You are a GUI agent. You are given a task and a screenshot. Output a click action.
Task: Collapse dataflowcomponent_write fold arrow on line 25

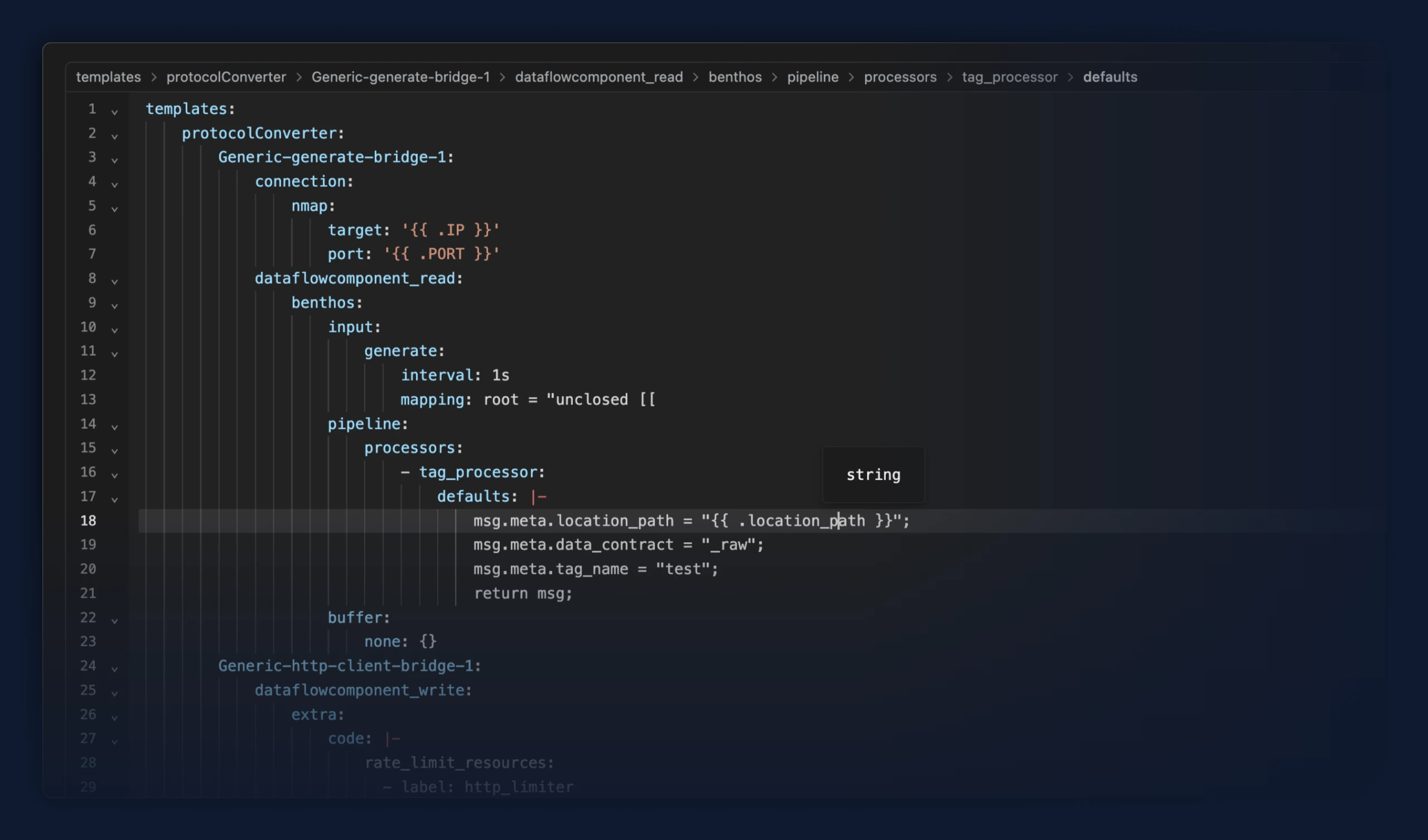(x=114, y=694)
